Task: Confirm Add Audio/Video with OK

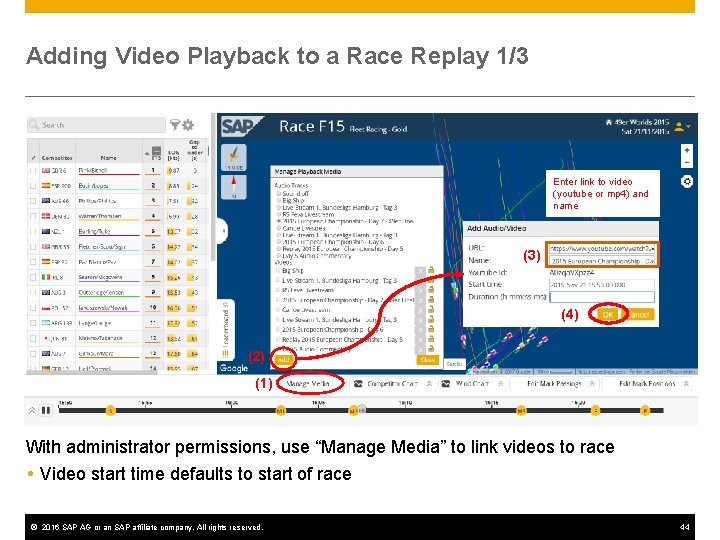Action: click(608, 315)
